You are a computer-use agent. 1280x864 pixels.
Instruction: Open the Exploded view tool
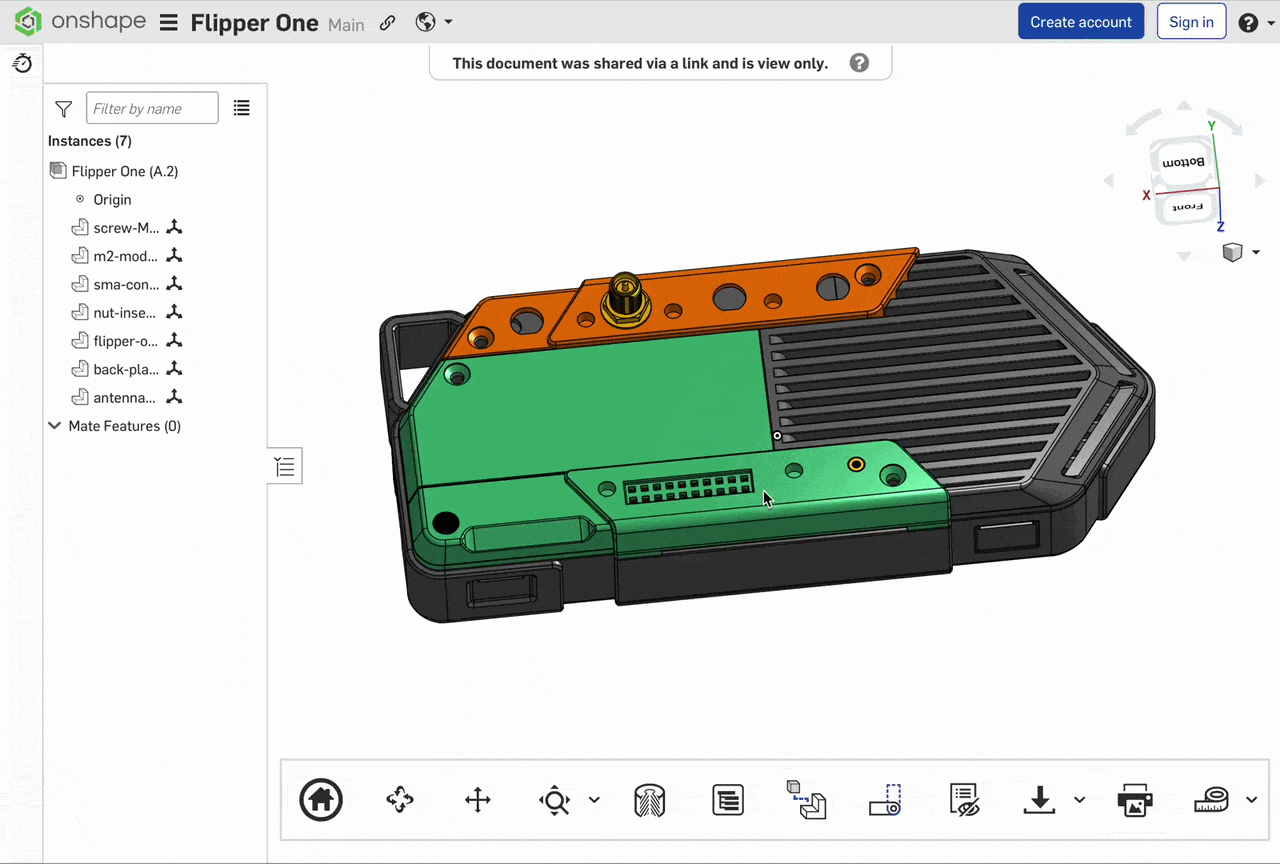(806, 799)
